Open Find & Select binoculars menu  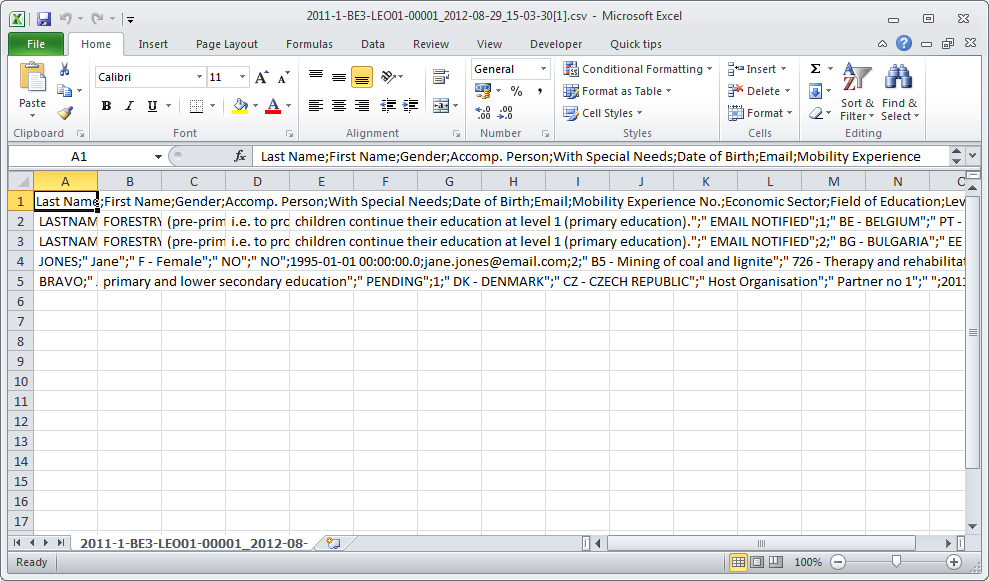click(x=899, y=92)
